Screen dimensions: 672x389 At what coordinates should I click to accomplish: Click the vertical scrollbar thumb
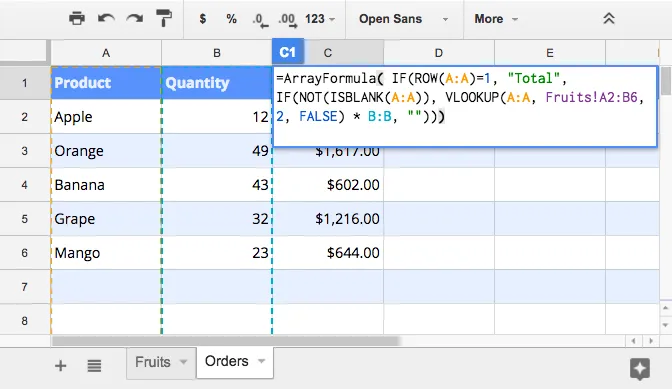coord(666,81)
